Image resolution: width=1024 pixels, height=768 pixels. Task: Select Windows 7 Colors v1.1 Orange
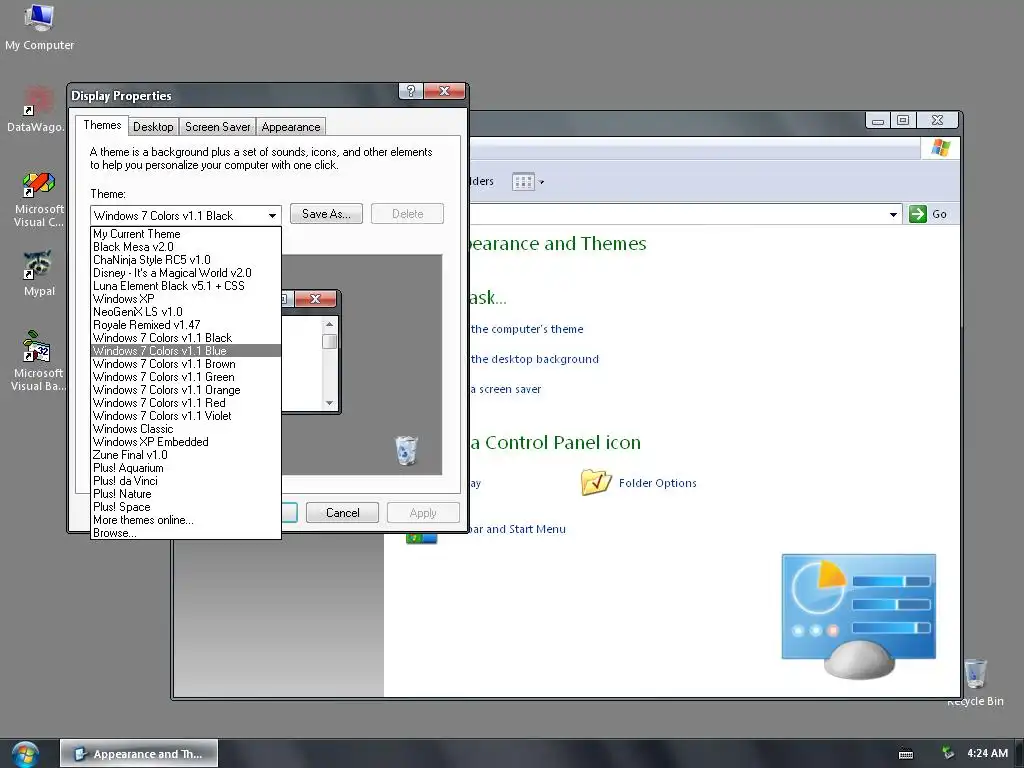186,390
